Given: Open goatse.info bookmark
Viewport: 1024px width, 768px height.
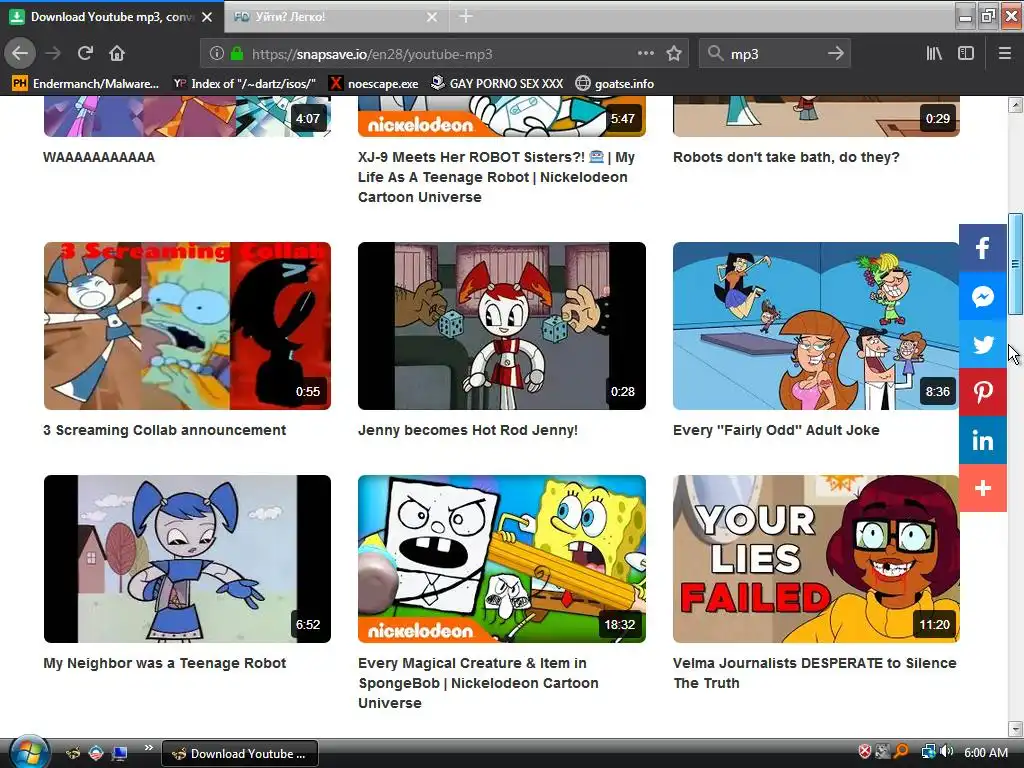Looking at the screenshot, I should tap(615, 84).
